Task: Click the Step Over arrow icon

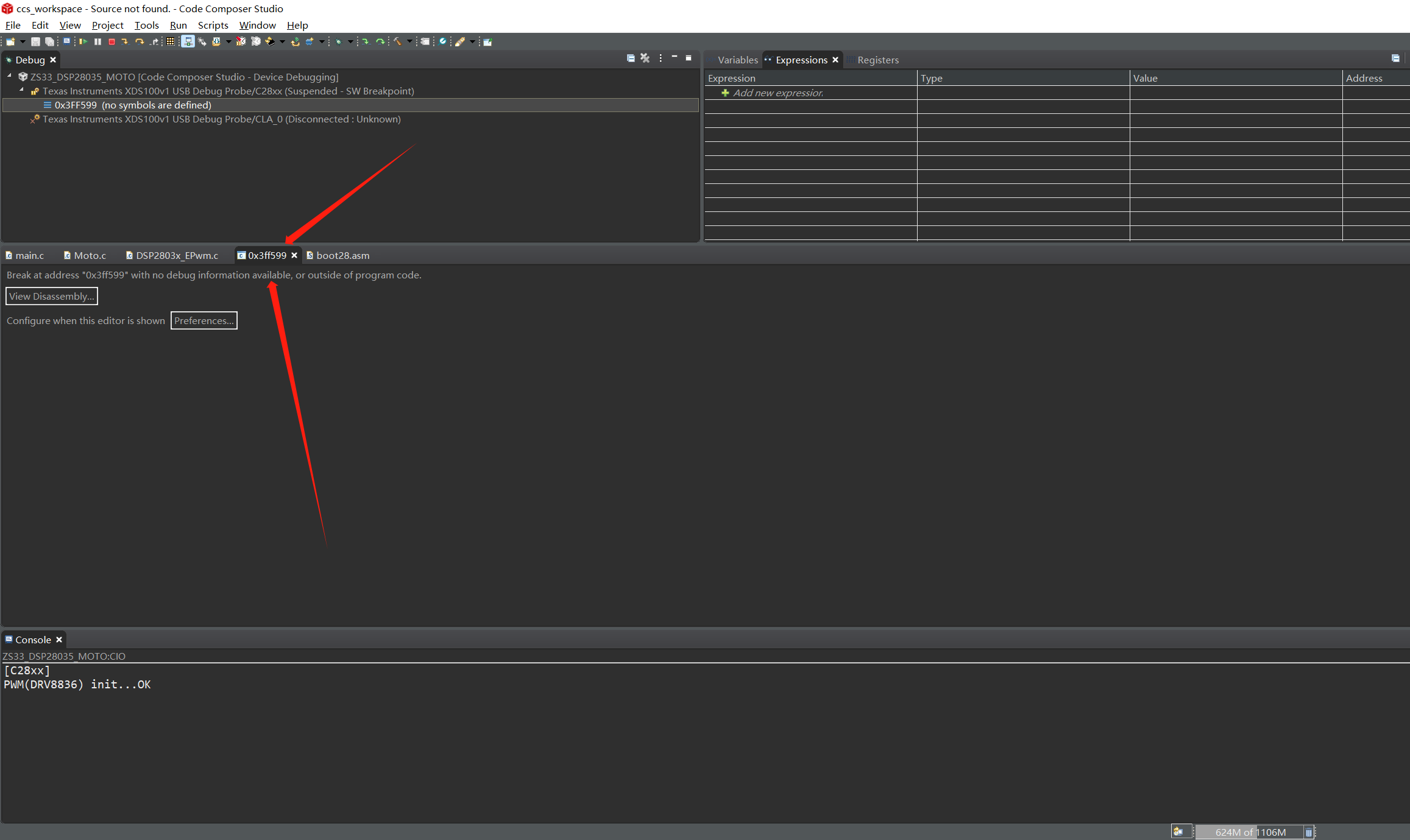Action: coord(140,41)
